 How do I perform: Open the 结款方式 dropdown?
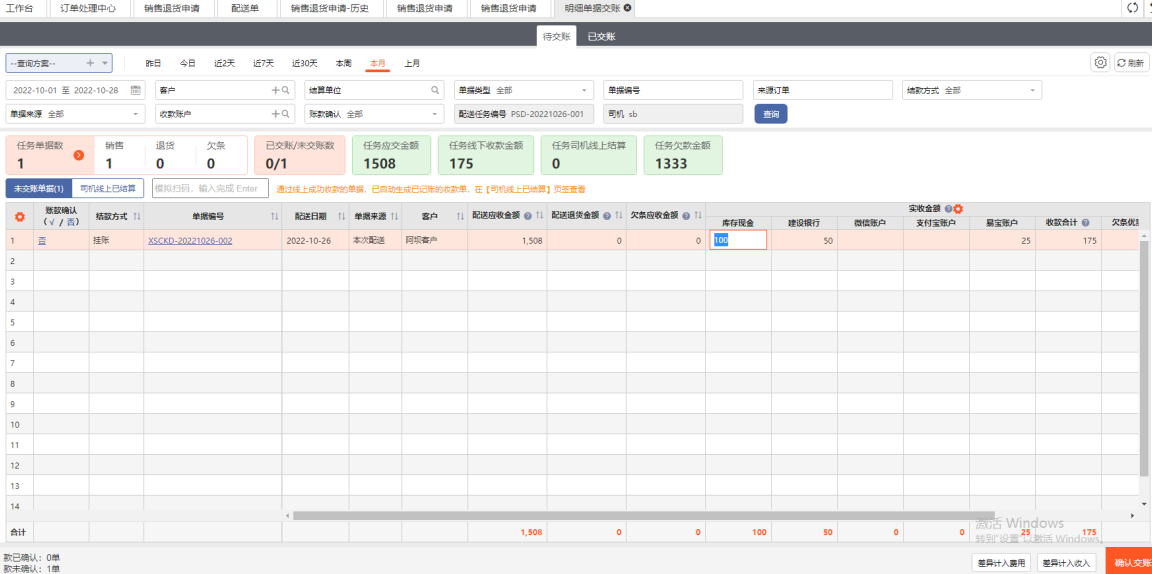pyautogui.click(x=1032, y=90)
